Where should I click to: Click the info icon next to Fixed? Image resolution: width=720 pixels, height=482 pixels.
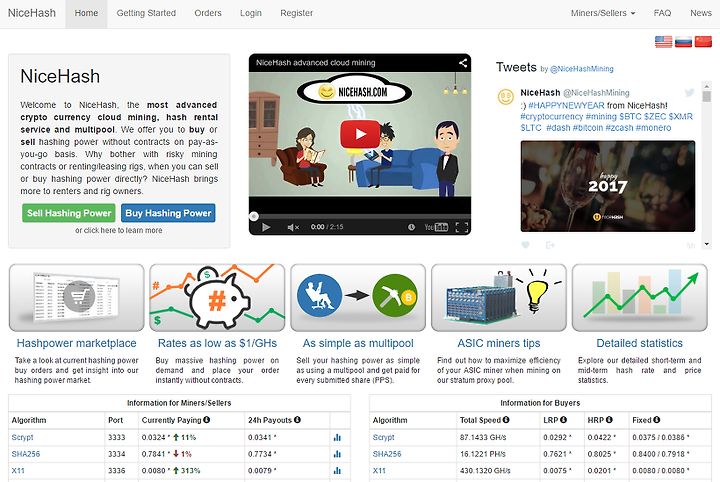(x=657, y=420)
